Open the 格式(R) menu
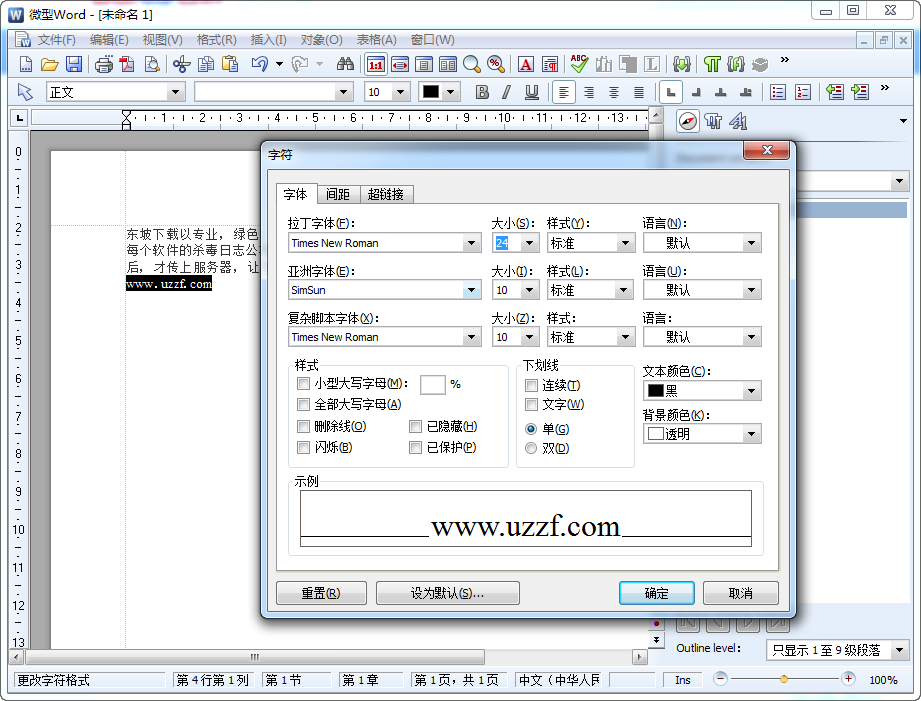The image size is (921, 701). point(216,40)
